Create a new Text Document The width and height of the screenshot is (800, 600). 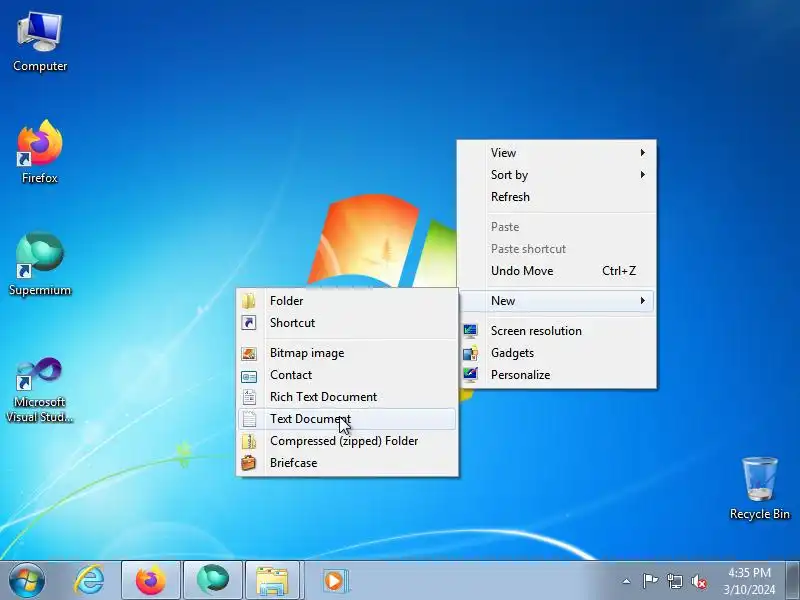tap(347, 419)
